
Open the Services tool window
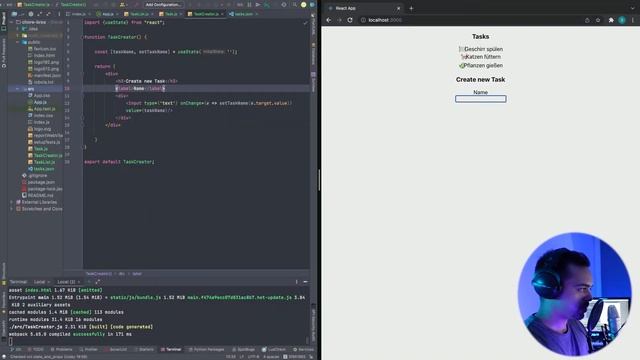[303, 349]
